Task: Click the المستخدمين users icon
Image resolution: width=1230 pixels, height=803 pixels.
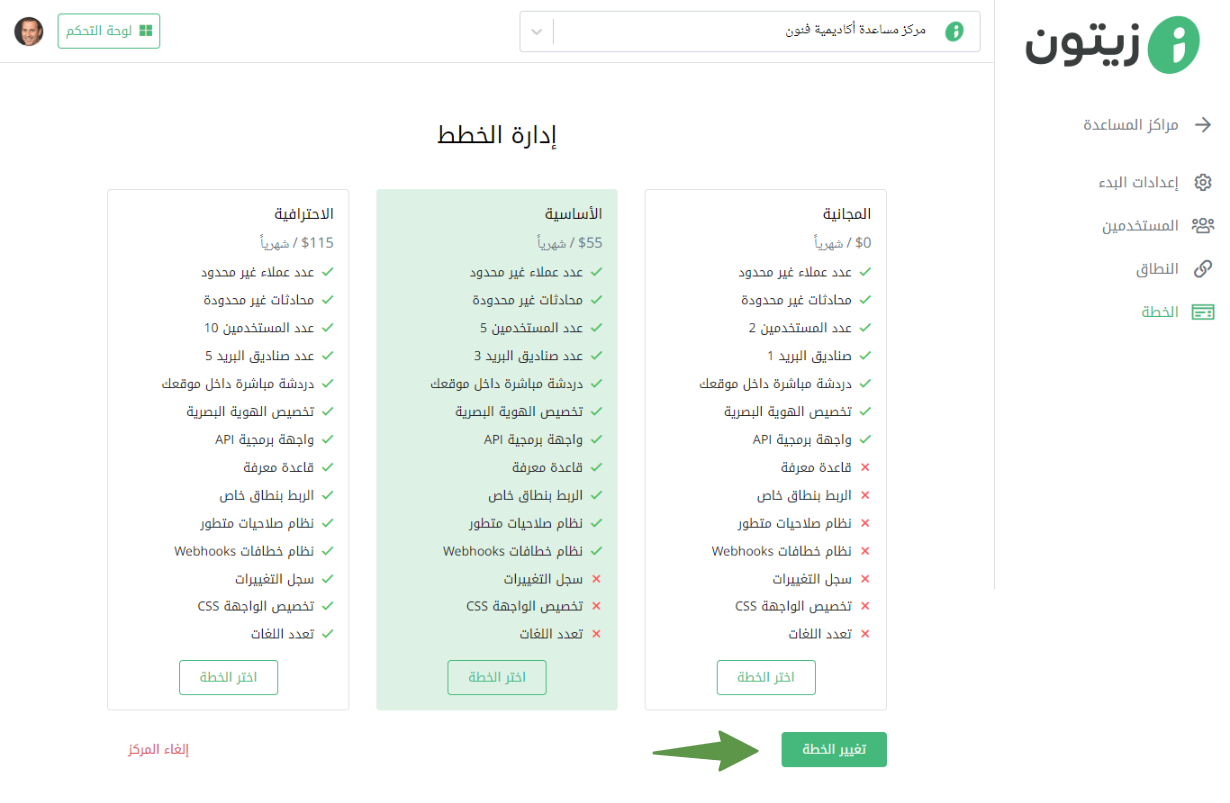Action: pos(1203,226)
